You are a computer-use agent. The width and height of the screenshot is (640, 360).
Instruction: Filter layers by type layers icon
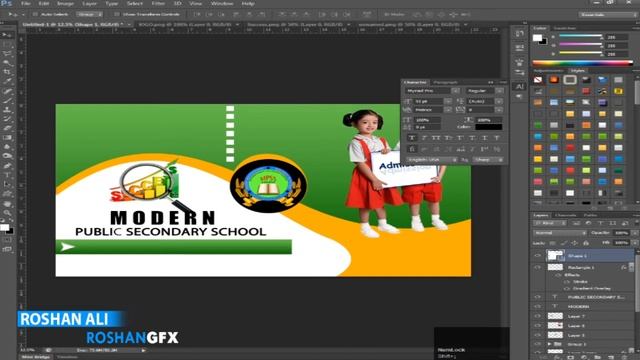[x=600, y=223]
